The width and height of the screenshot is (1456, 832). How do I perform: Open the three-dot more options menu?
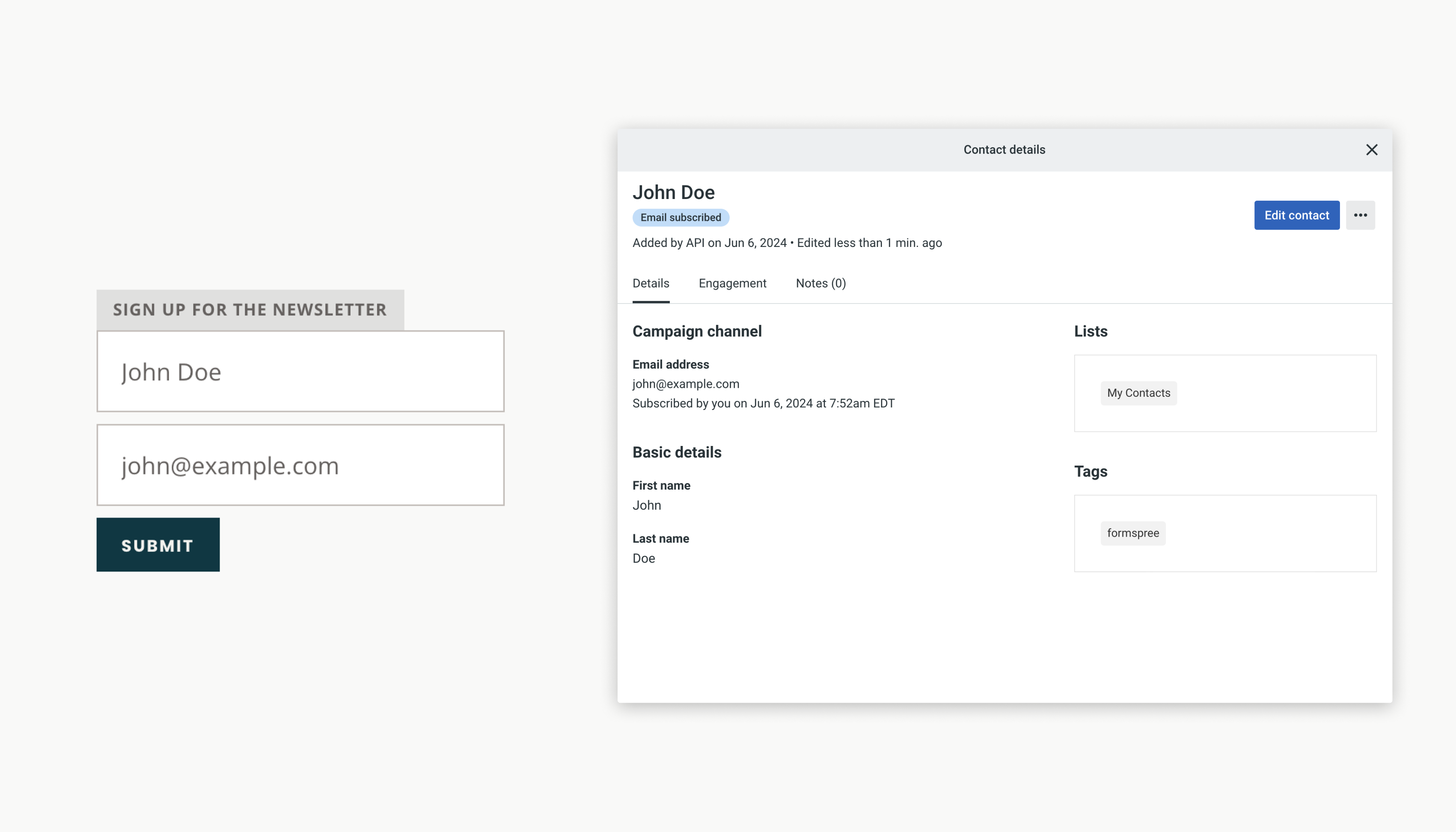(x=1360, y=215)
